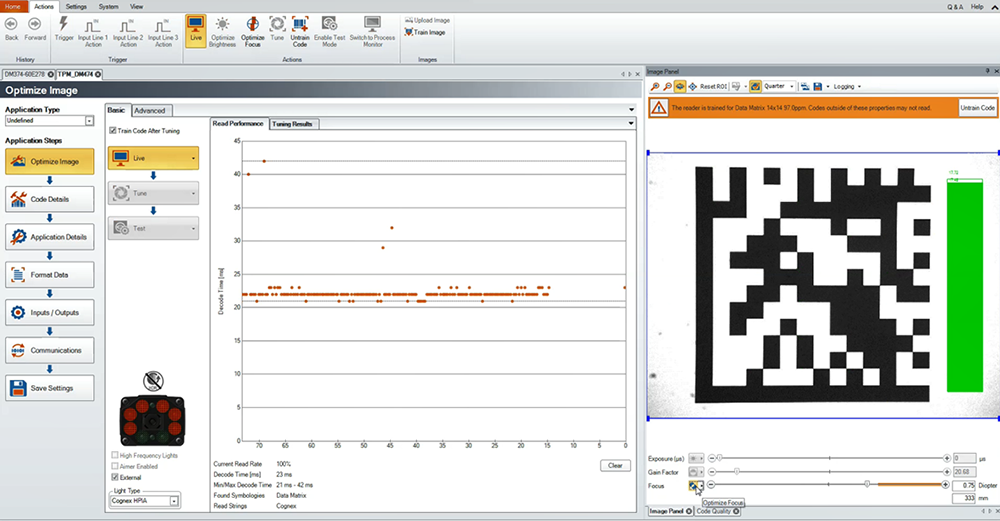1000x521 pixels.
Task: Switch to the Settings ribbon tab
Action: point(76,6)
